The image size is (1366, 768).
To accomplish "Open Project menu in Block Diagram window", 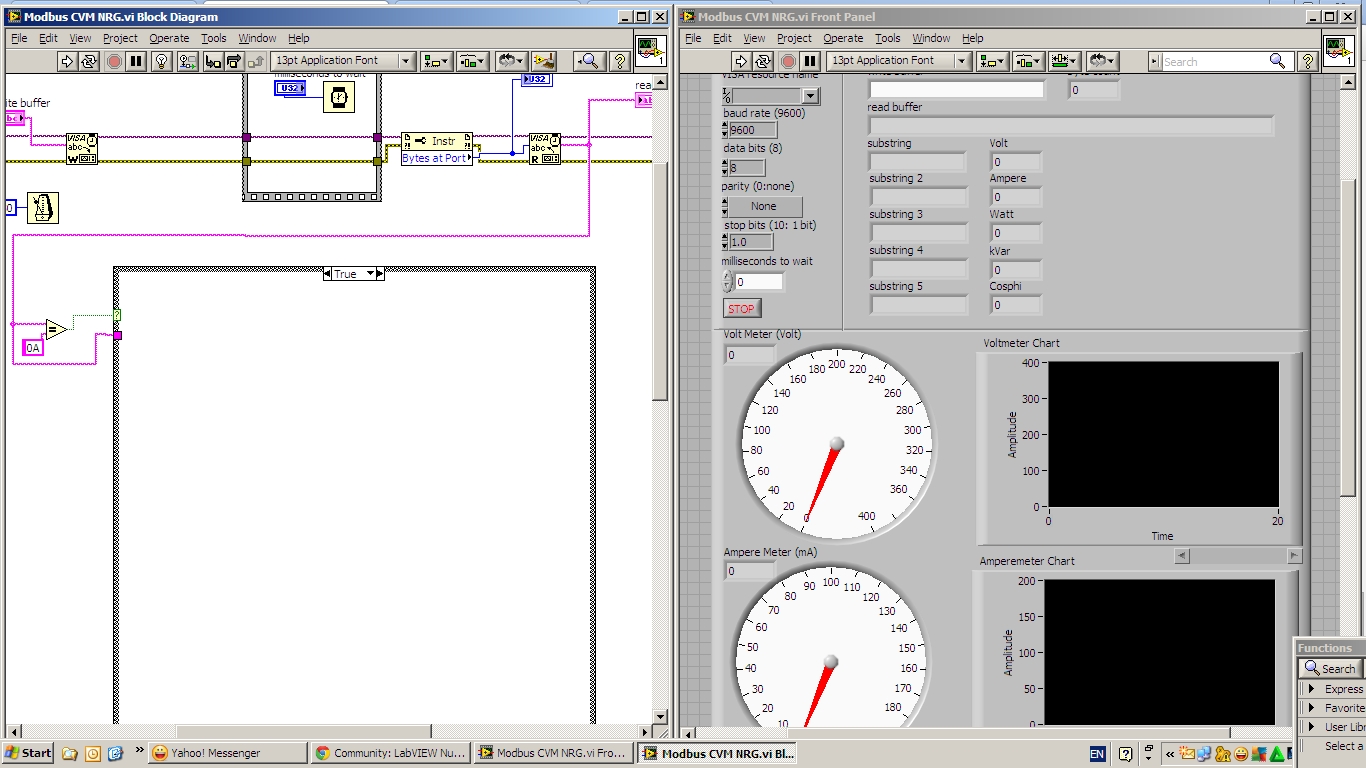I will (120, 38).
